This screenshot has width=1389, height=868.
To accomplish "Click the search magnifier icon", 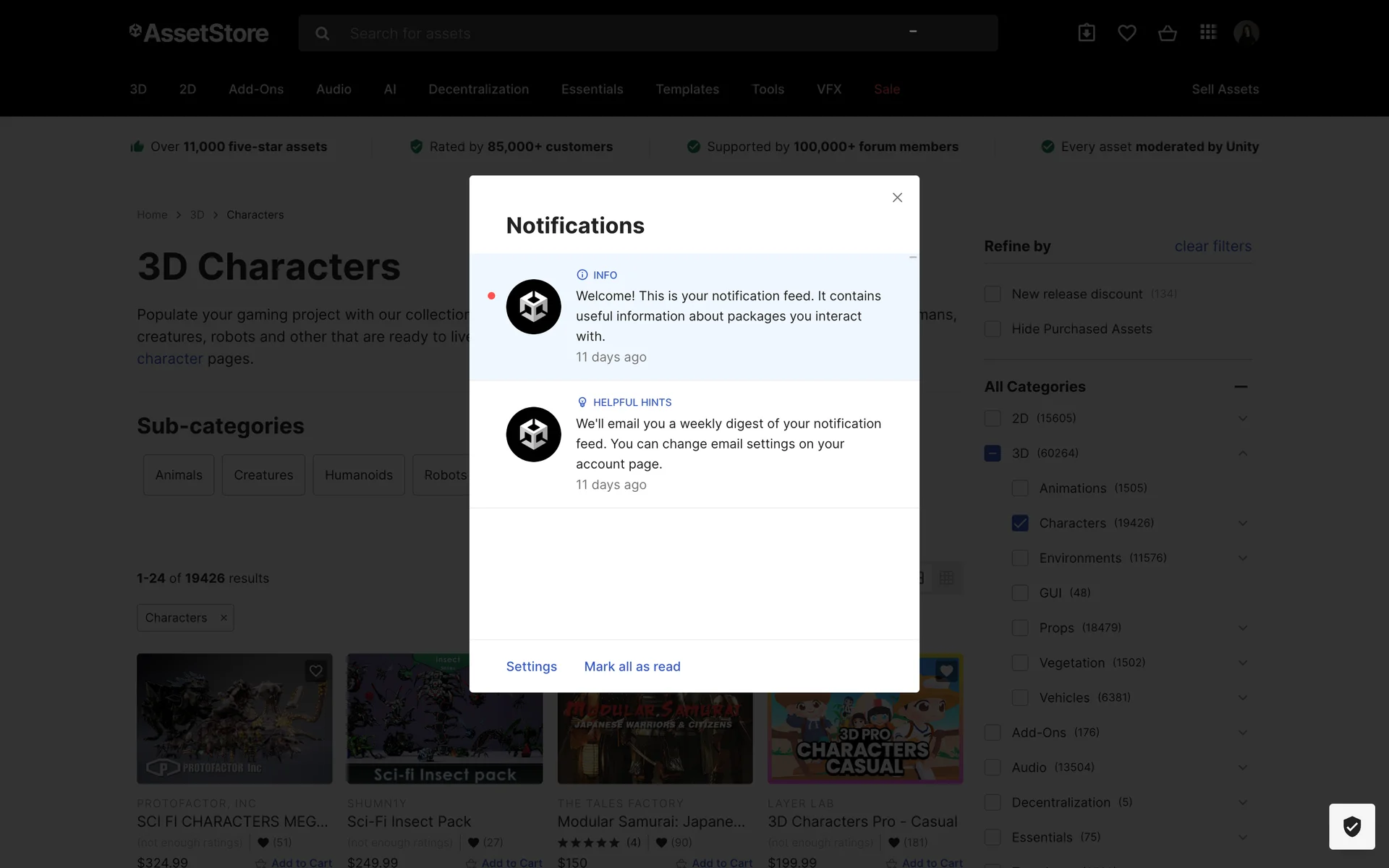I will [323, 33].
